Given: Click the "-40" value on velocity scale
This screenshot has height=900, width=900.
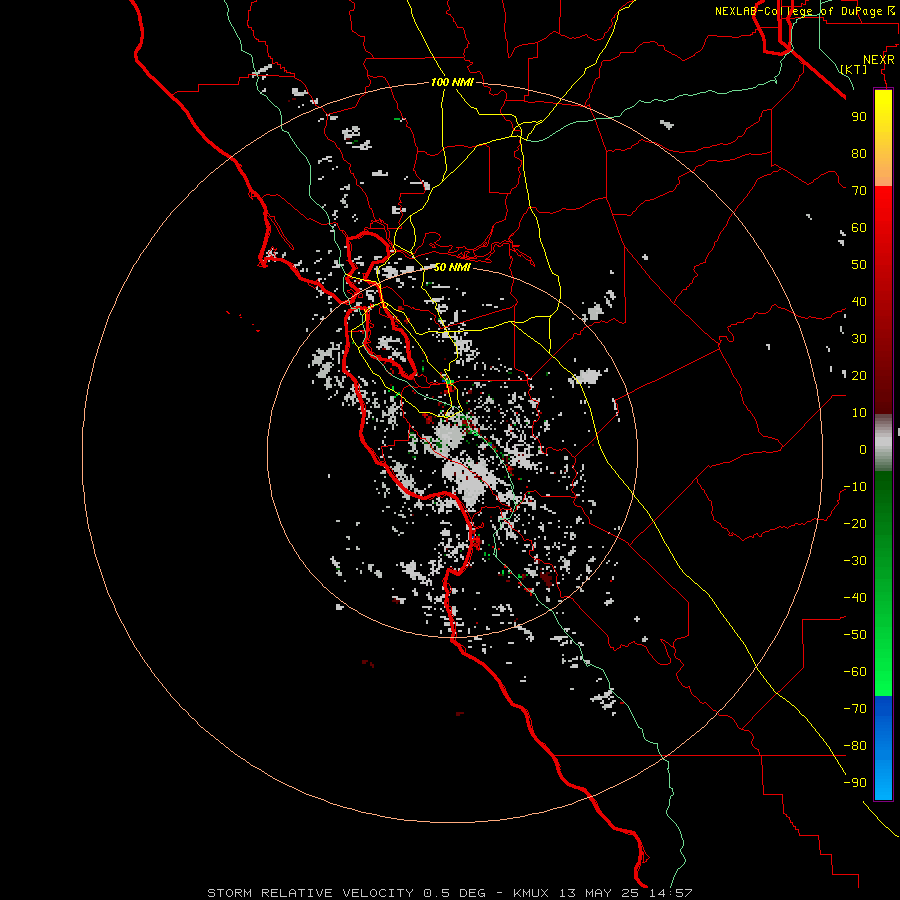Looking at the screenshot, I should (855, 598).
